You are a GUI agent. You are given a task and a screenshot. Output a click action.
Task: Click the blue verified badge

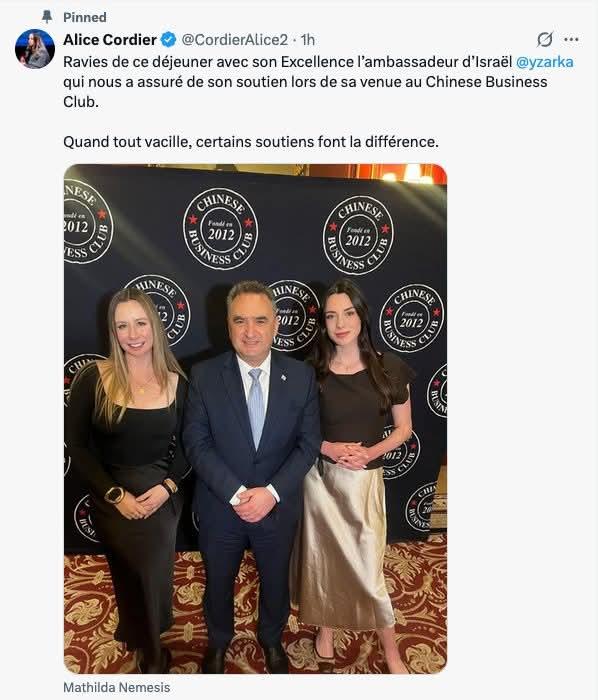click(x=168, y=40)
